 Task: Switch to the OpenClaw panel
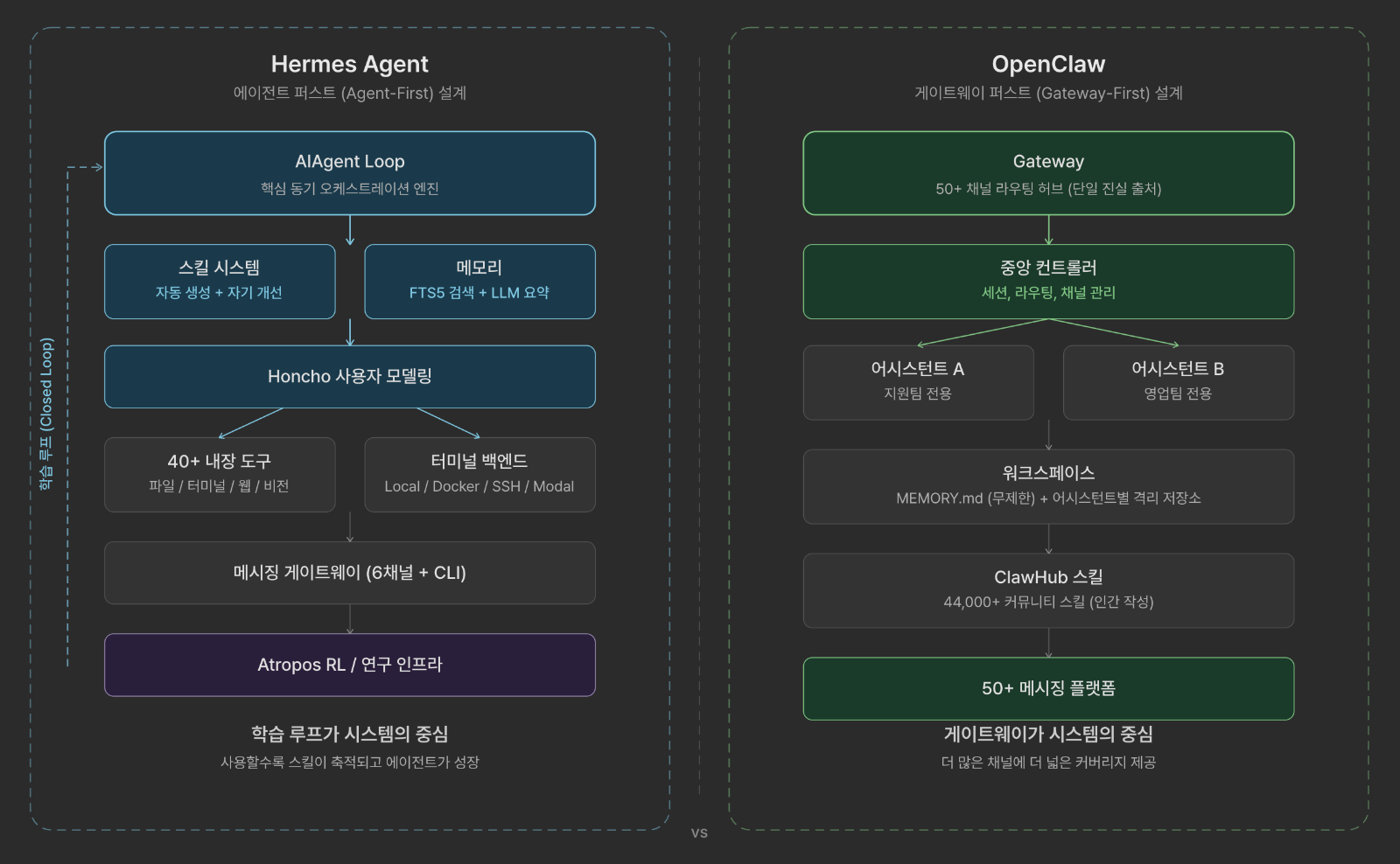point(1048,63)
